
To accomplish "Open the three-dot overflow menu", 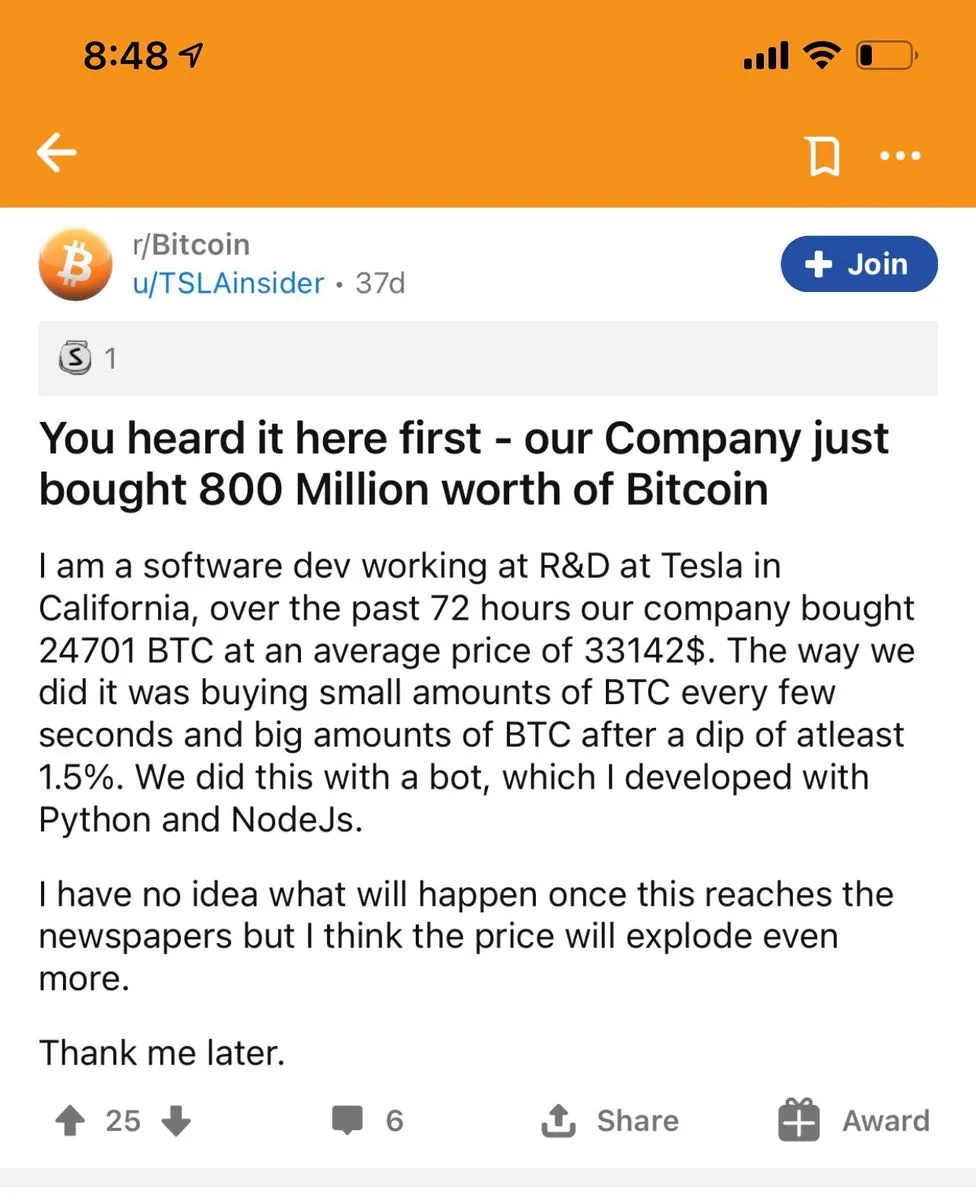I will click(x=899, y=156).
